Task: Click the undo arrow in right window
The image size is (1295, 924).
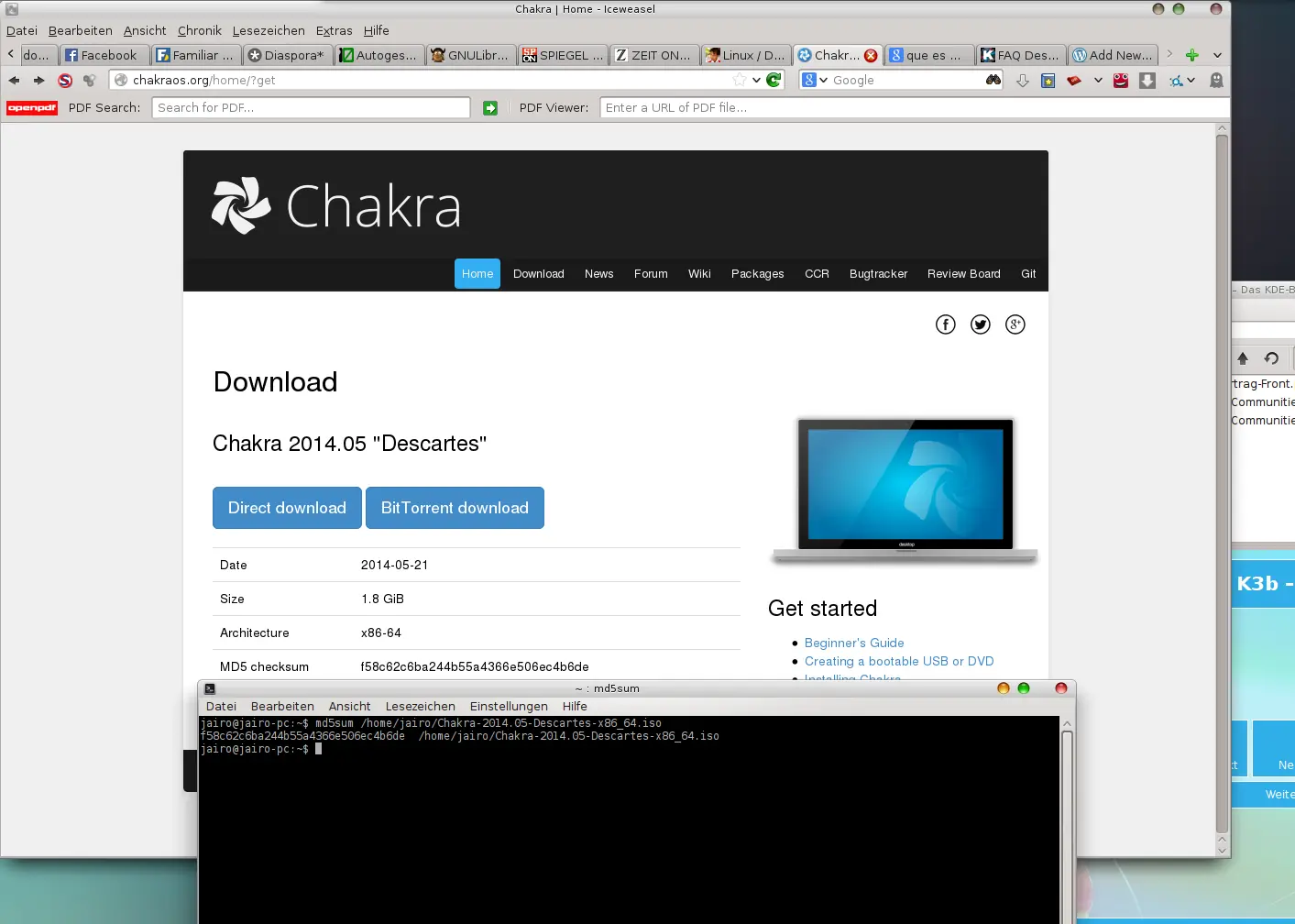Action: click(x=1271, y=358)
